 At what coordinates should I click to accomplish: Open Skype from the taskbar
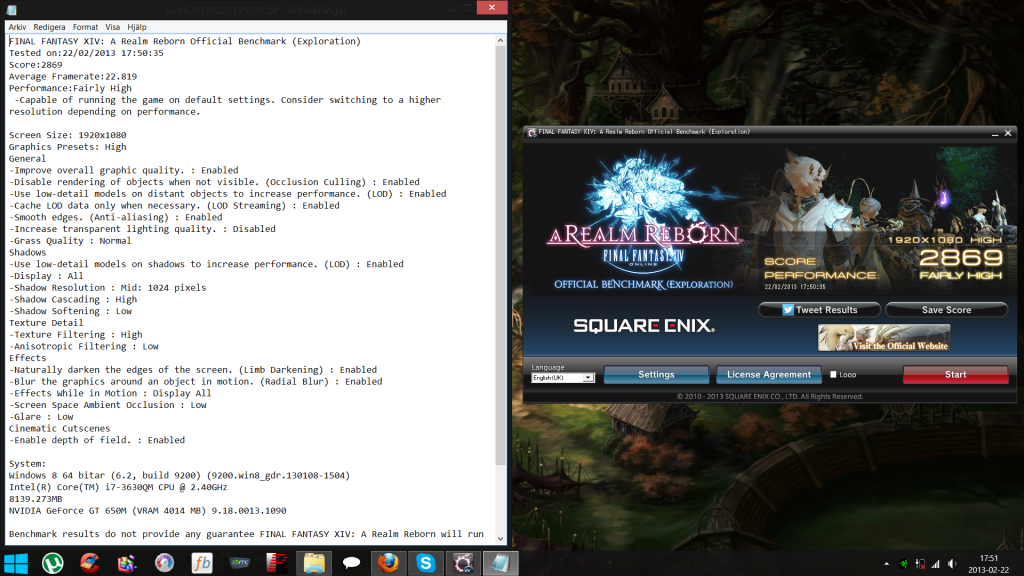[426, 563]
